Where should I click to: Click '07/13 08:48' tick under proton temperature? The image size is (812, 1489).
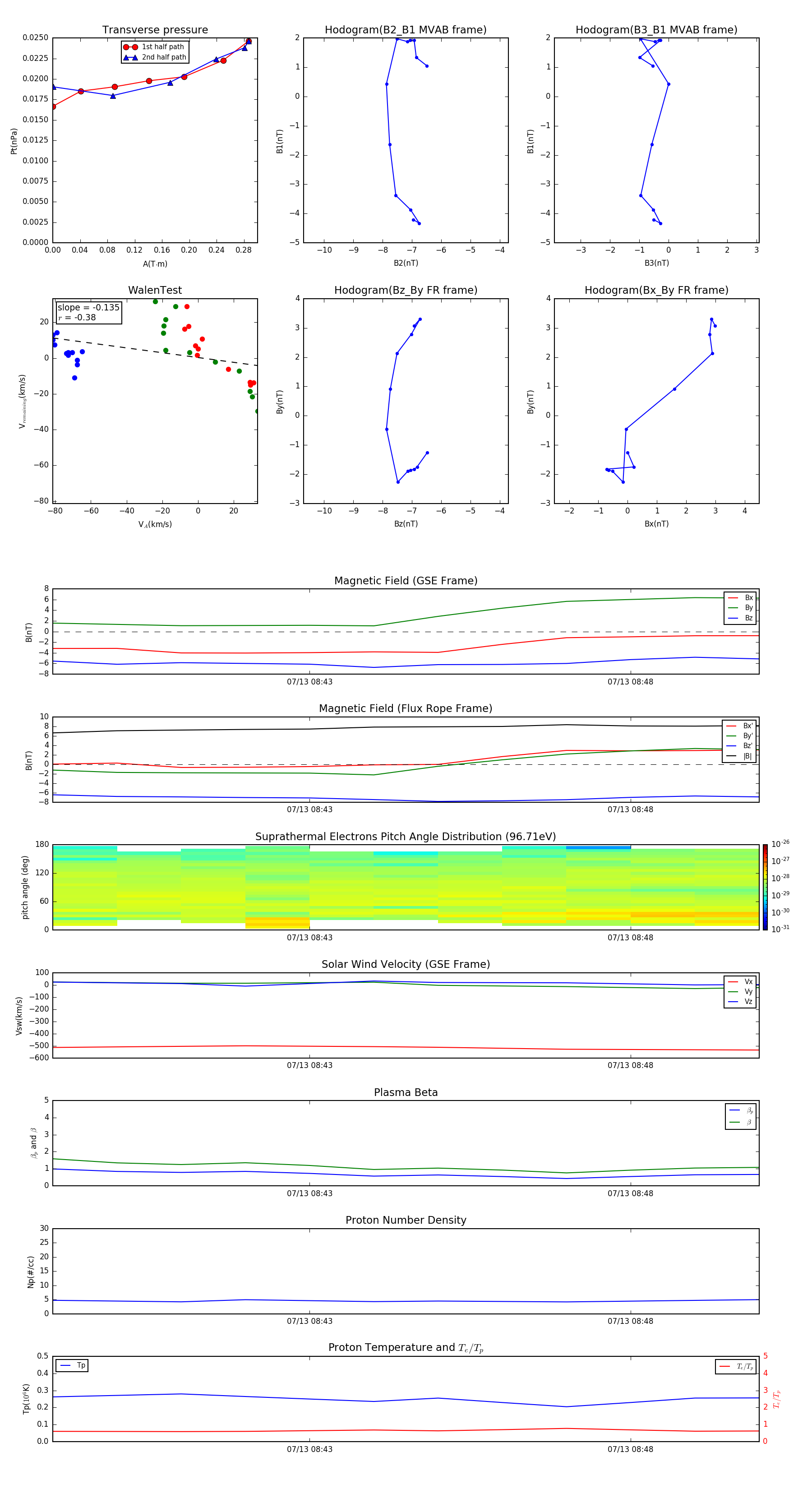click(x=630, y=1449)
